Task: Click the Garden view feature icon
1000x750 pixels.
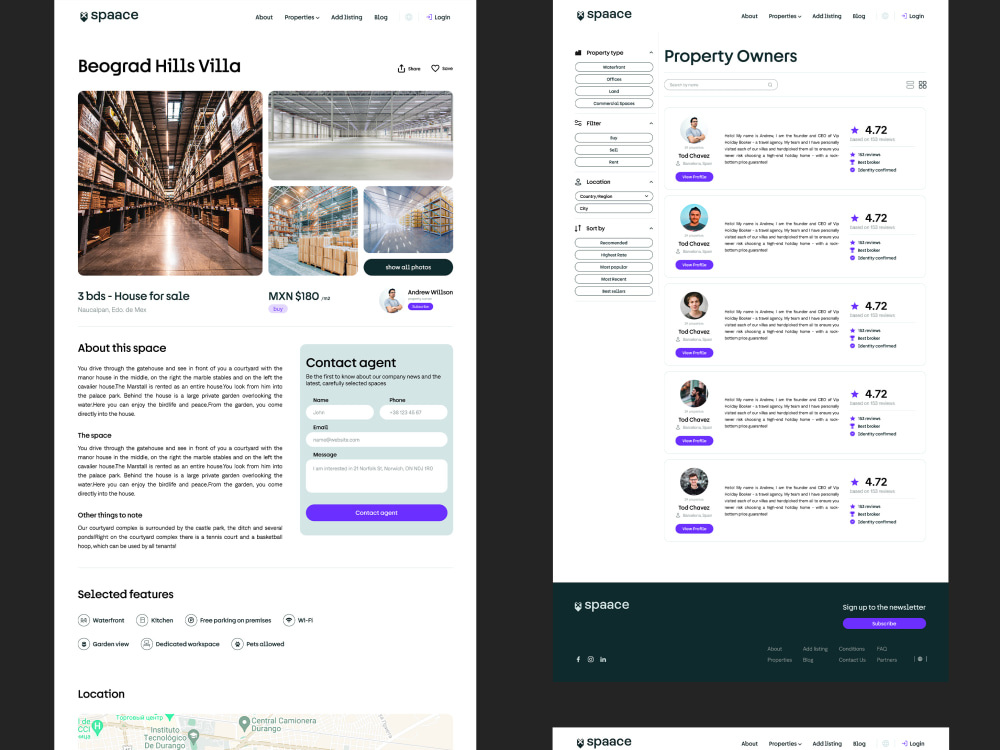Action: pos(84,644)
